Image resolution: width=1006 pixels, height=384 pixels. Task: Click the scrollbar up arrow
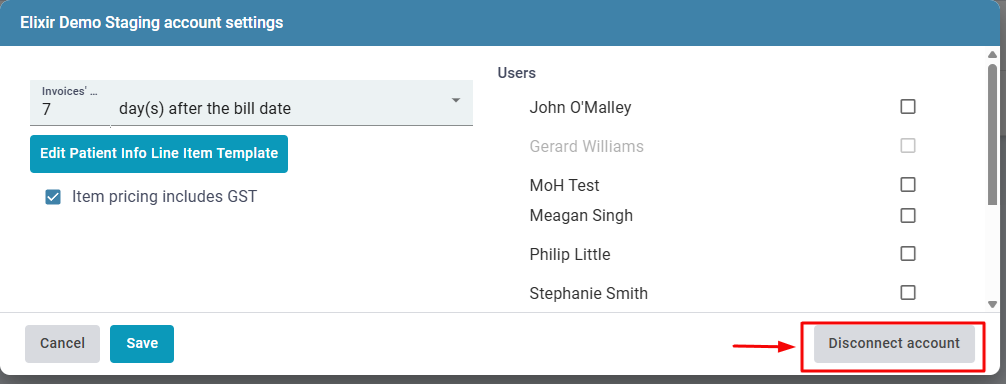pyautogui.click(x=993, y=54)
